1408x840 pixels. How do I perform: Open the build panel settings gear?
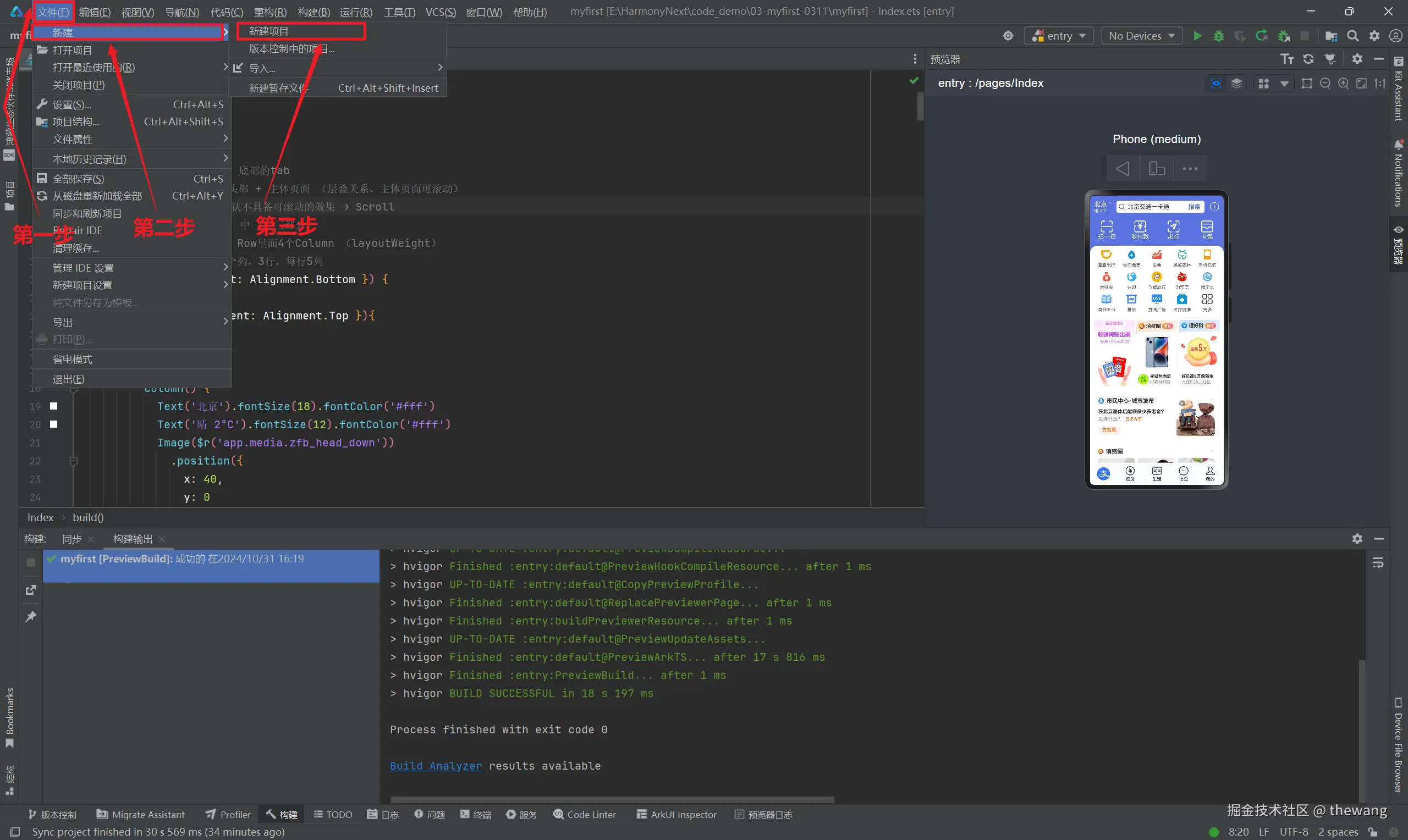[x=1357, y=539]
